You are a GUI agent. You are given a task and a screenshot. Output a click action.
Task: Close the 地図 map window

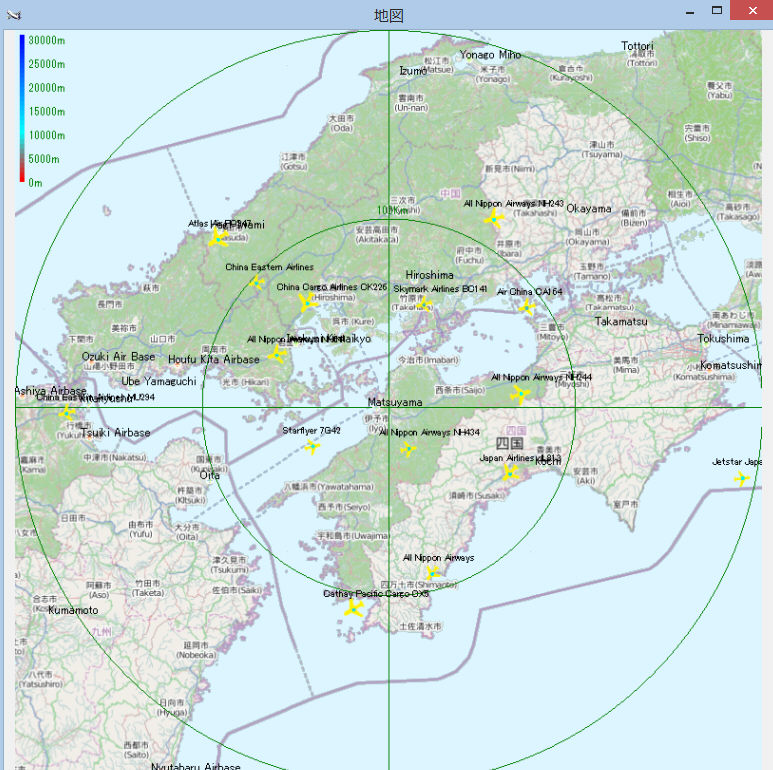click(750, 11)
